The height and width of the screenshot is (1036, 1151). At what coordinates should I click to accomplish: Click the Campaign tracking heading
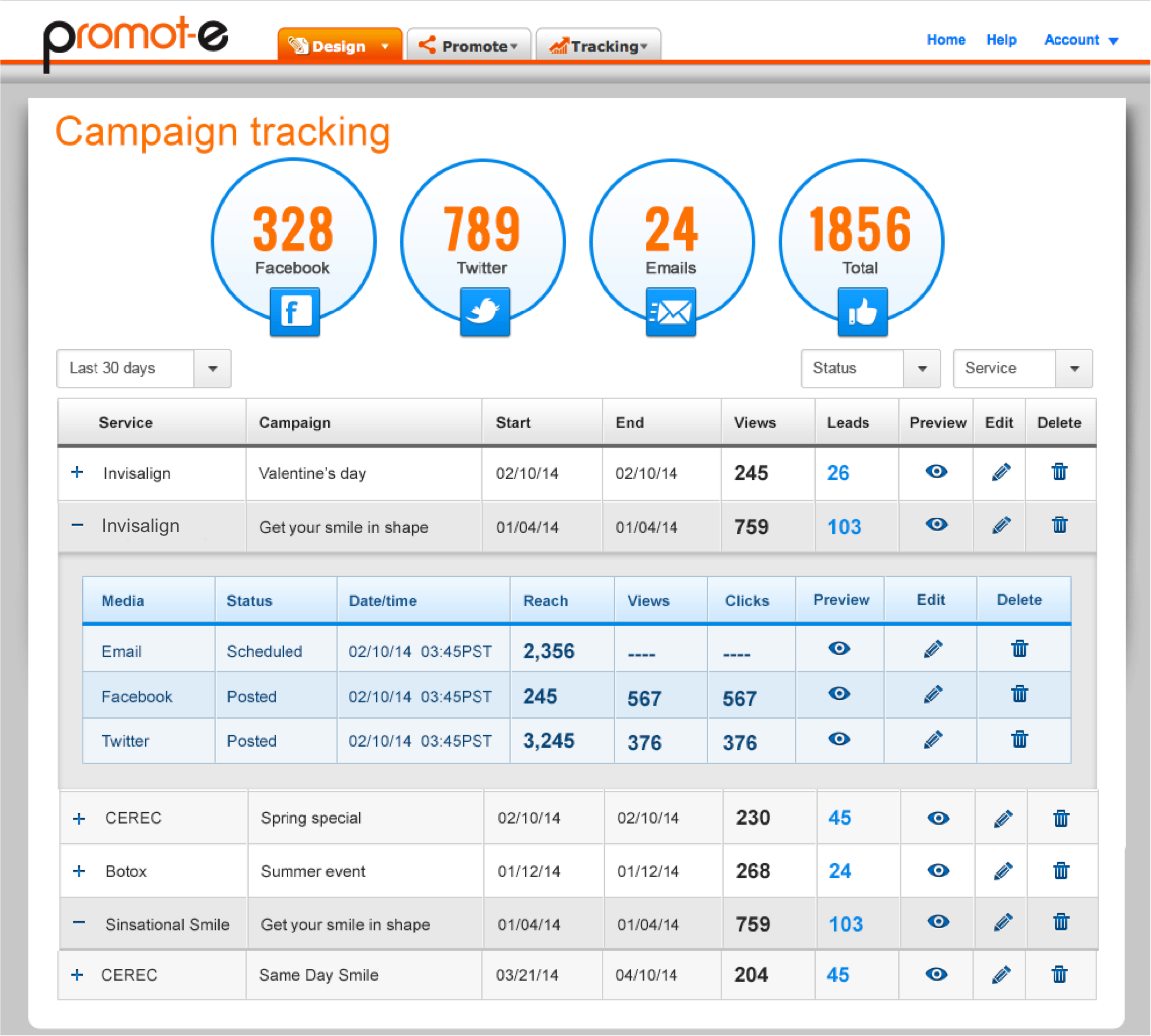coord(223,133)
